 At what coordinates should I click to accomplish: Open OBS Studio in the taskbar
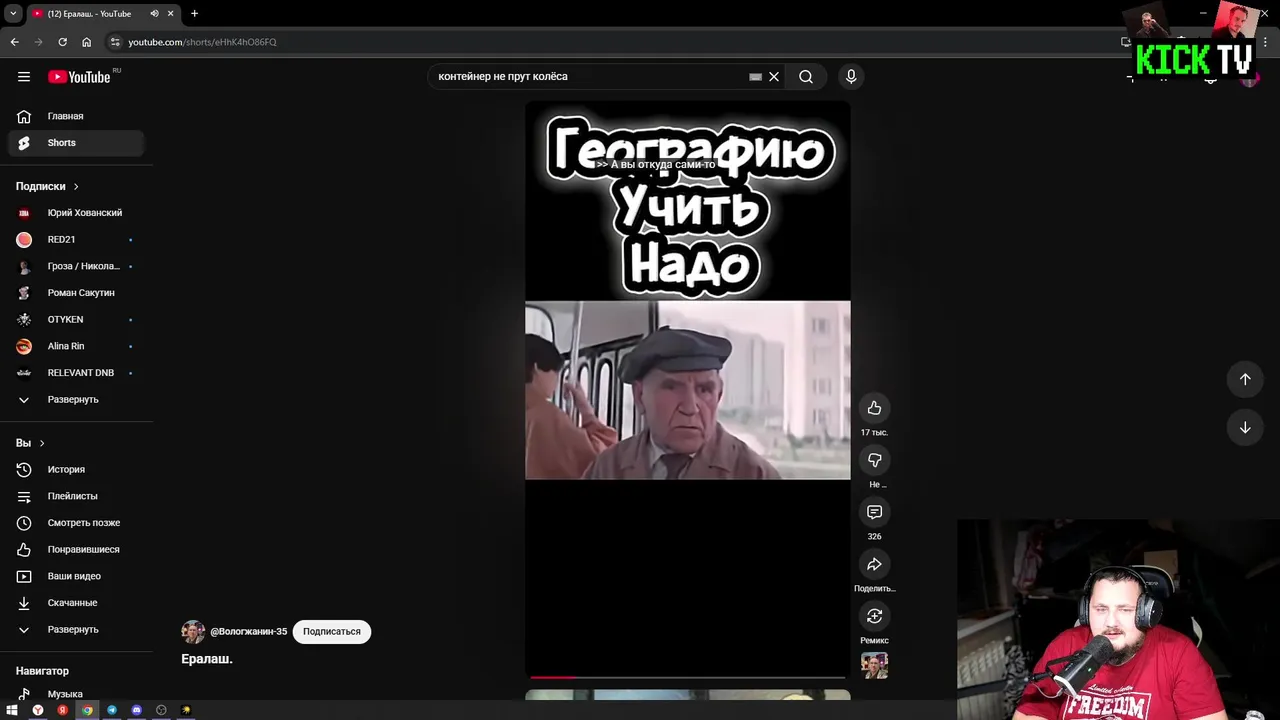(x=161, y=710)
